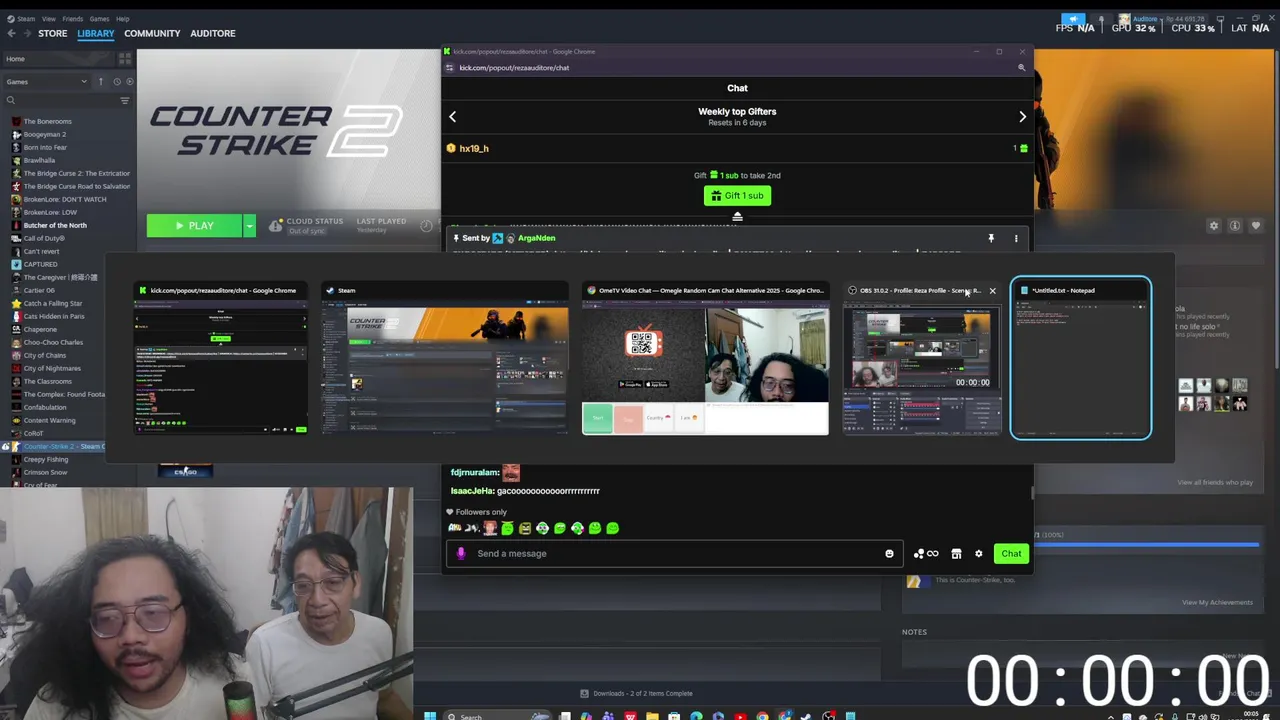The width and height of the screenshot is (1280, 720).
Task: Click fdjrnuralam username in chat
Action: tap(474, 472)
